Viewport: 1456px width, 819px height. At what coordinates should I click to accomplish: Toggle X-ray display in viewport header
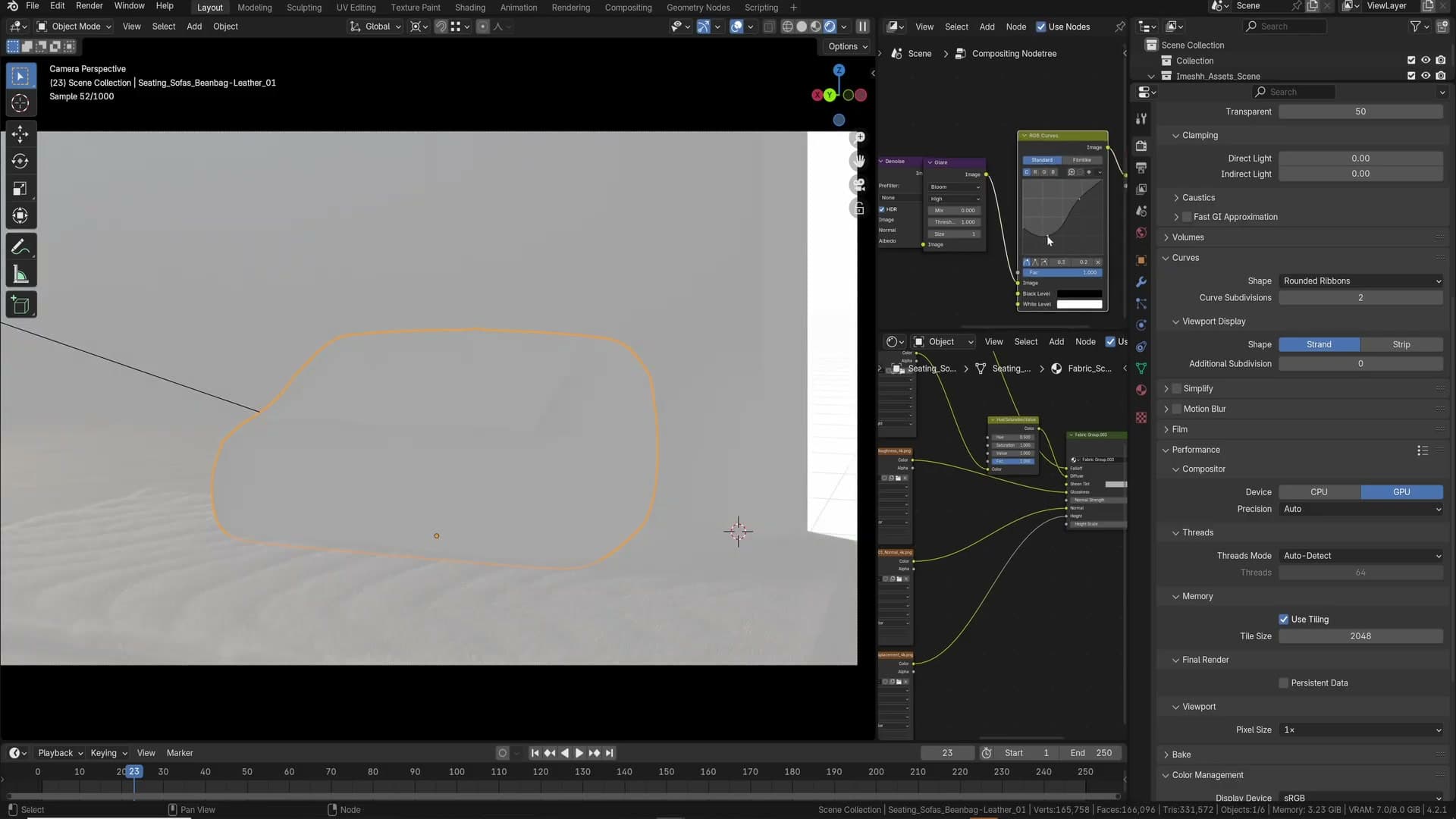(769, 27)
